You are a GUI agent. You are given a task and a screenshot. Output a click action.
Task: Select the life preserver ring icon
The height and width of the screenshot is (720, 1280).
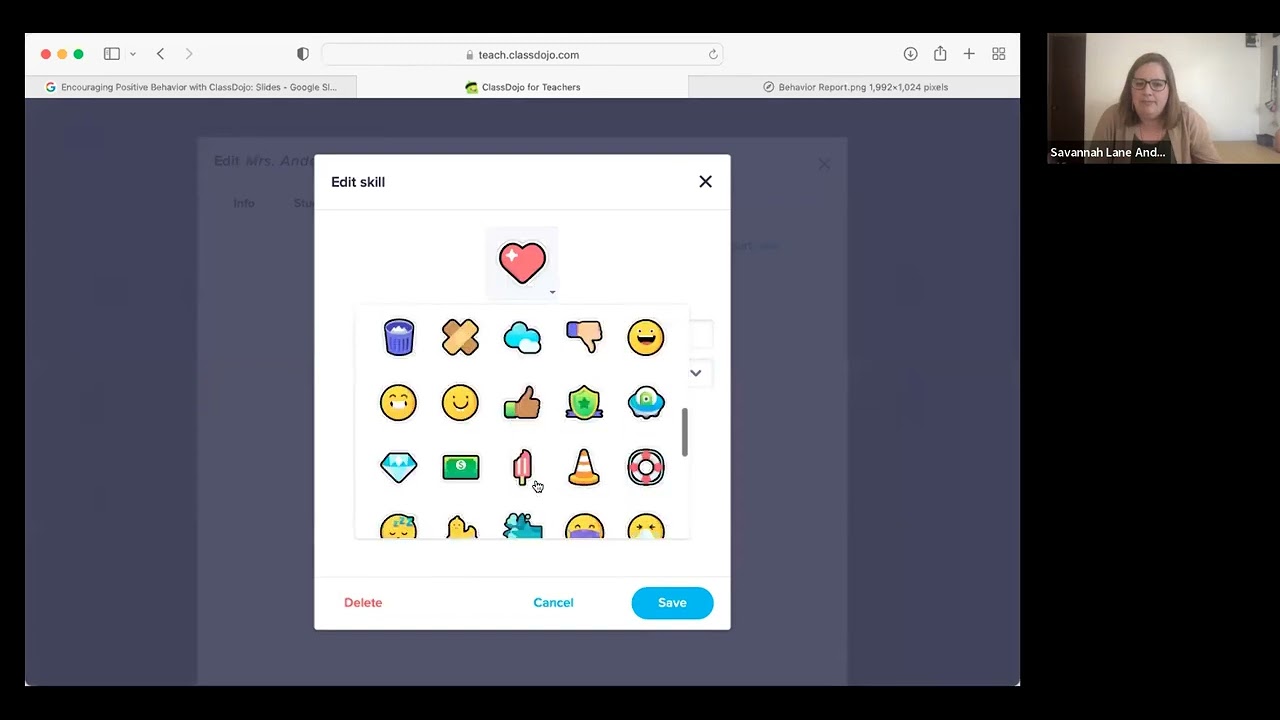pos(646,467)
